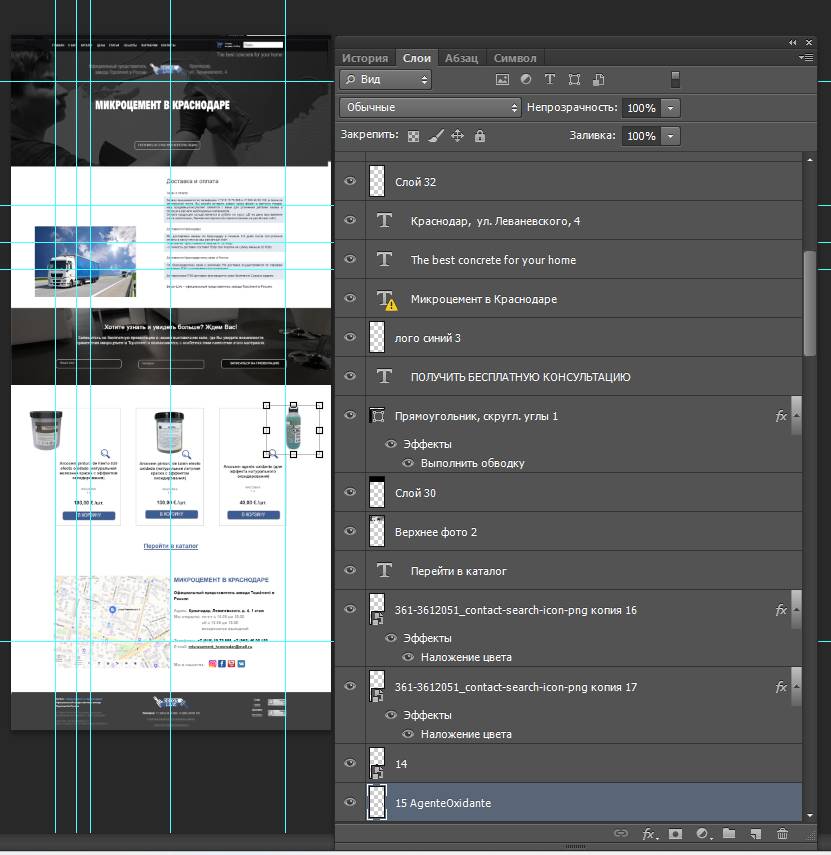
Task: Open the blend mode dropdown 'Обычные'
Action: [430, 107]
